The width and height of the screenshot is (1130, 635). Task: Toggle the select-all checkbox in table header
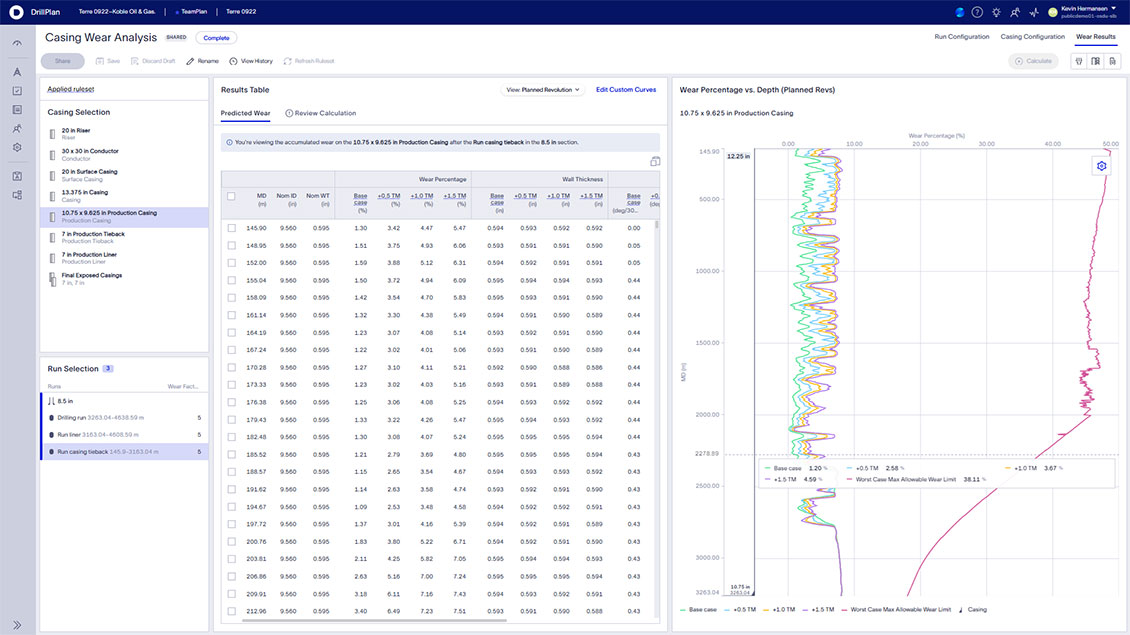[x=231, y=196]
